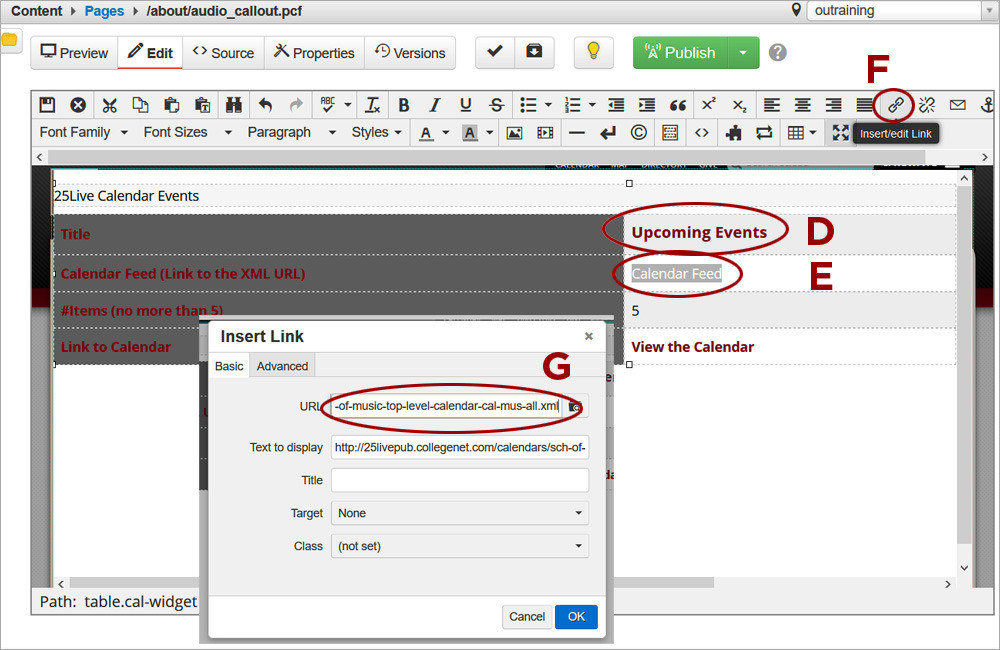Click the Copy icon
The height and width of the screenshot is (650, 1000).
click(x=140, y=105)
